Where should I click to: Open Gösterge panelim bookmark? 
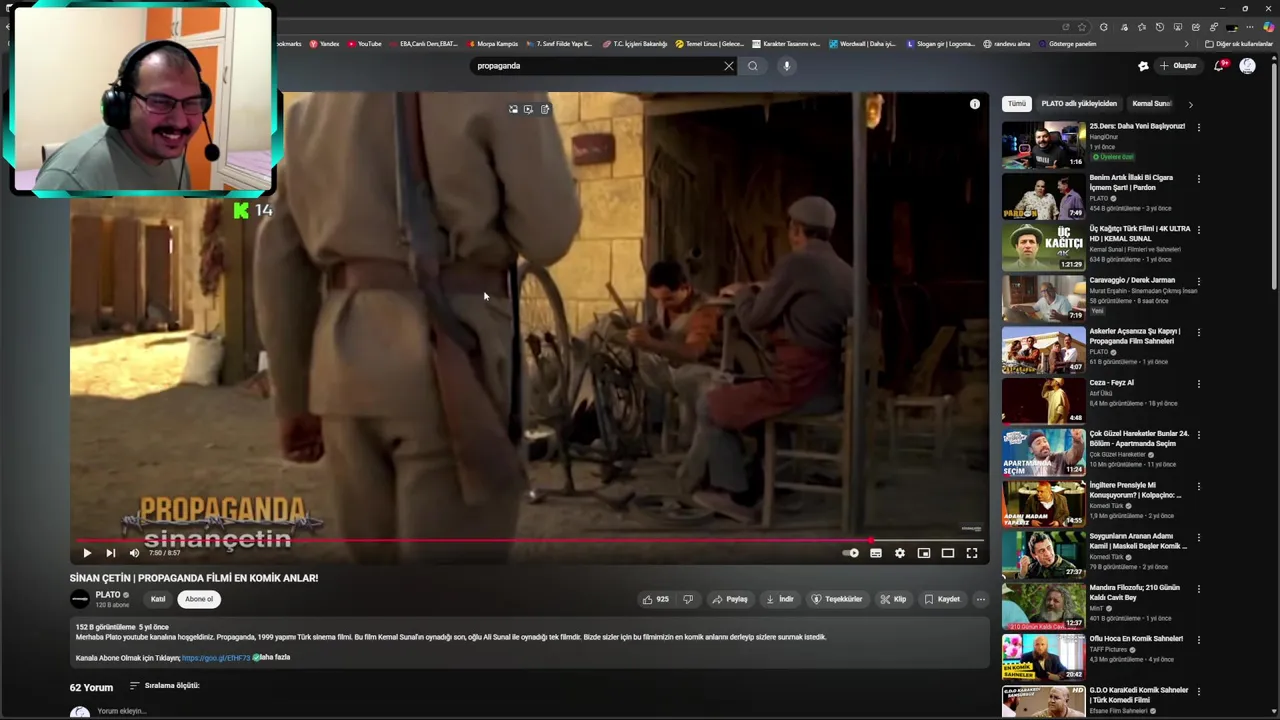1068,44
